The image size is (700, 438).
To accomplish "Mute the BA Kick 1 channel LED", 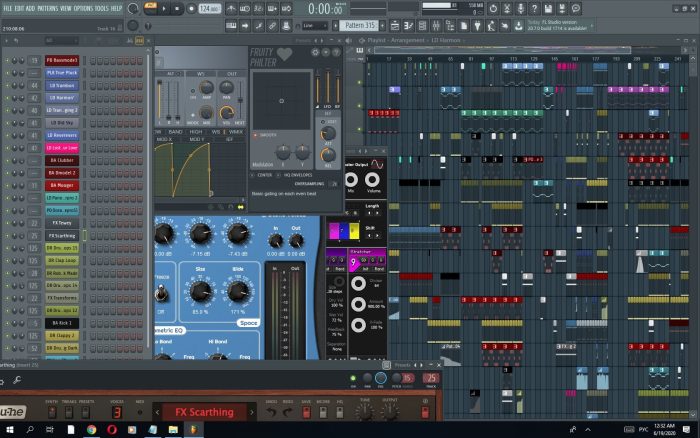I will point(7,323).
